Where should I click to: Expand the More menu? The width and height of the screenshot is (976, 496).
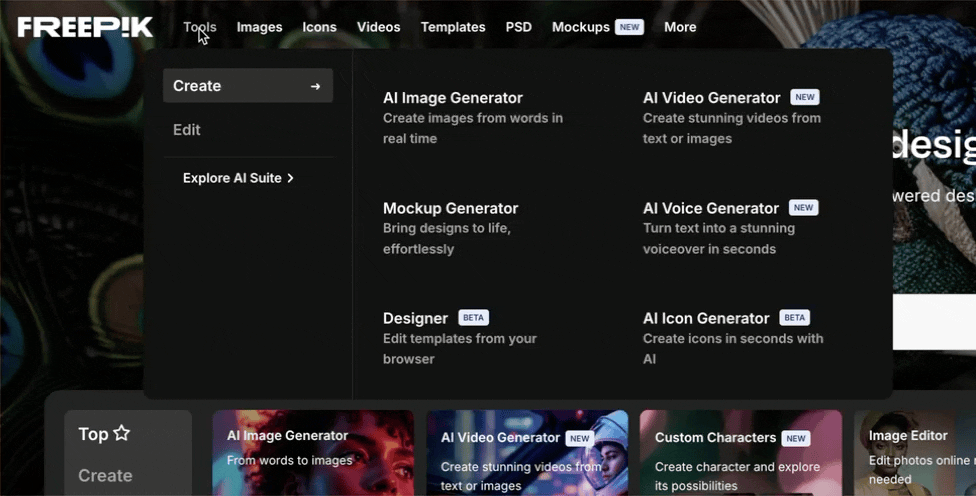tap(680, 27)
